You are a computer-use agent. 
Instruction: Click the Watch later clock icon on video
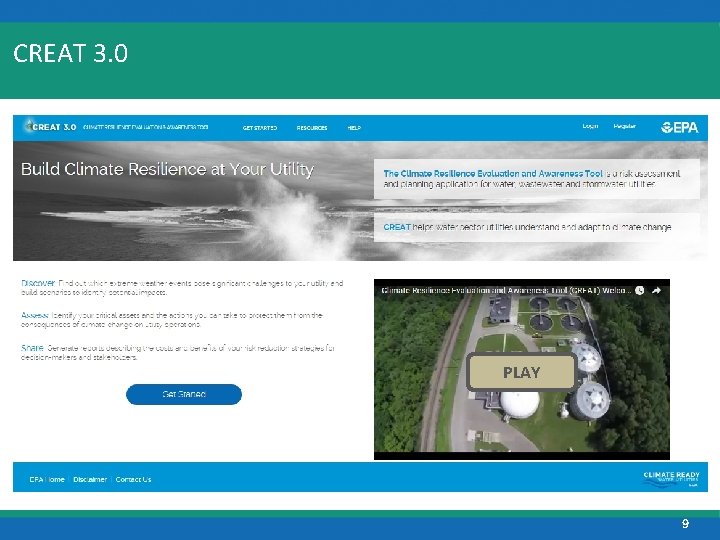click(x=639, y=290)
